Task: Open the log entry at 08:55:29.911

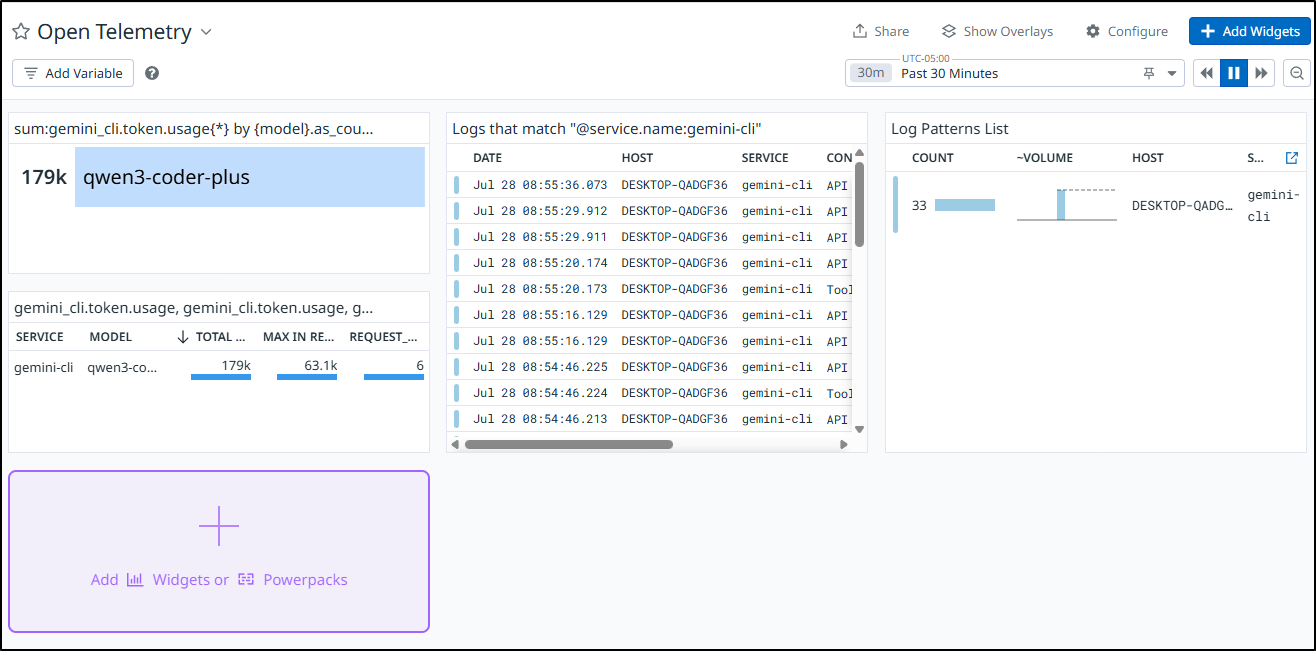Action: (x=650, y=237)
